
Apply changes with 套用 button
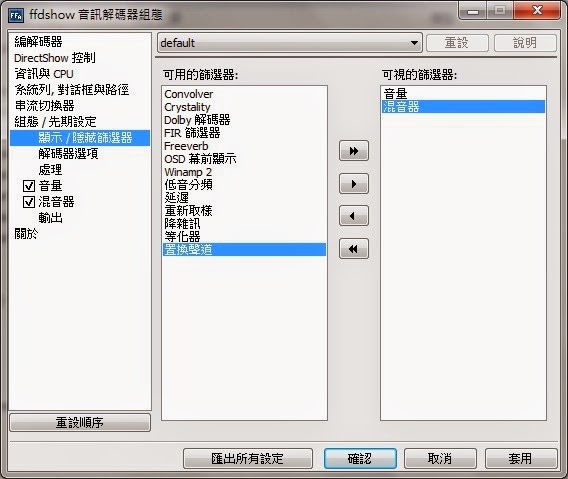click(521, 458)
